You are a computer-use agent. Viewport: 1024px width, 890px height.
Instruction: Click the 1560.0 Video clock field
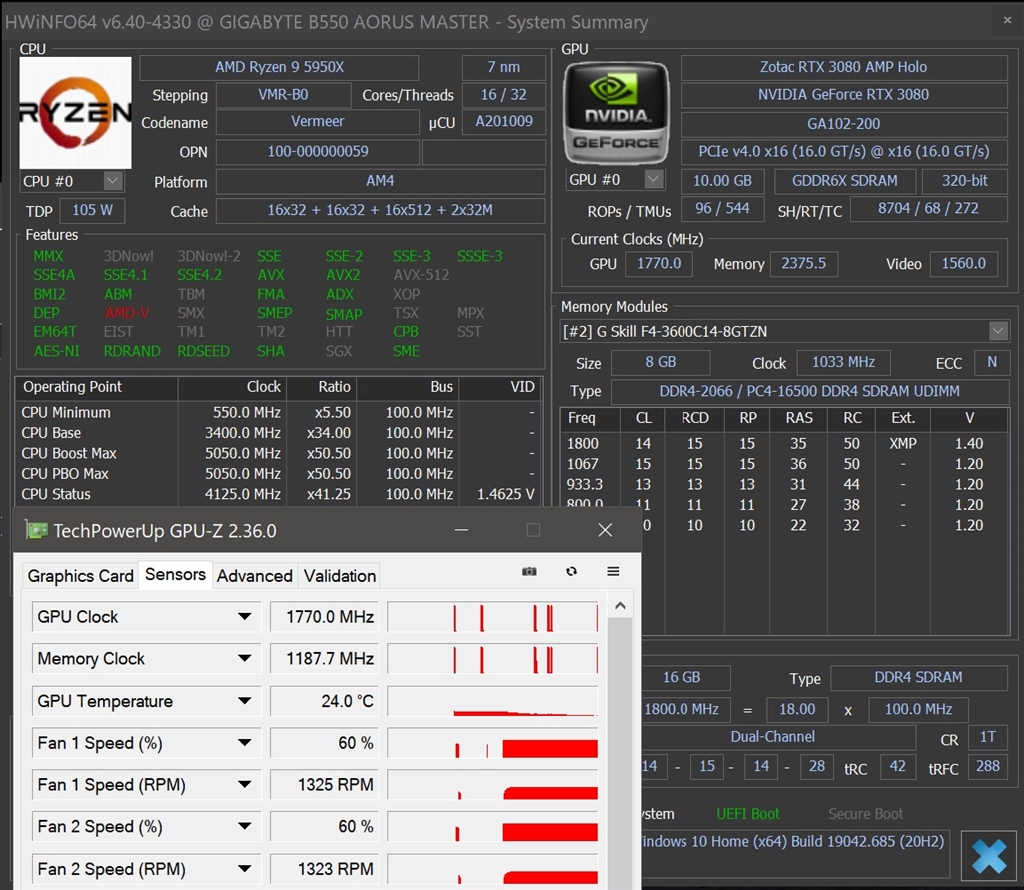coord(963,263)
